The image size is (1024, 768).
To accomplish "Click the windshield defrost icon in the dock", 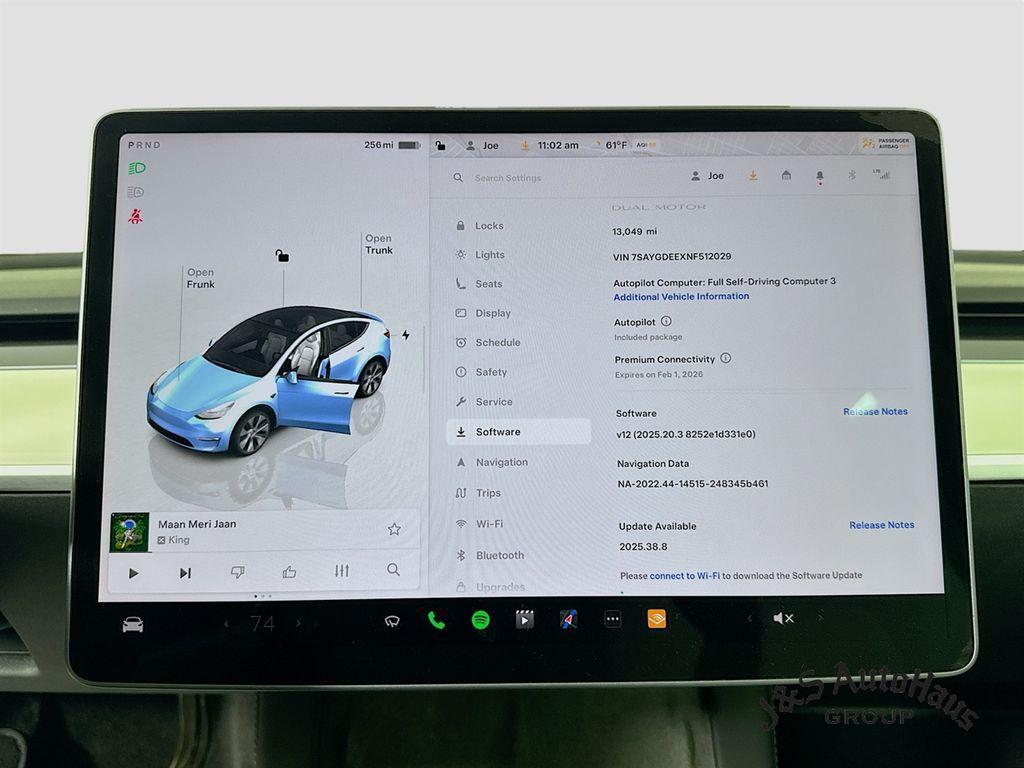I will click(393, 620).
